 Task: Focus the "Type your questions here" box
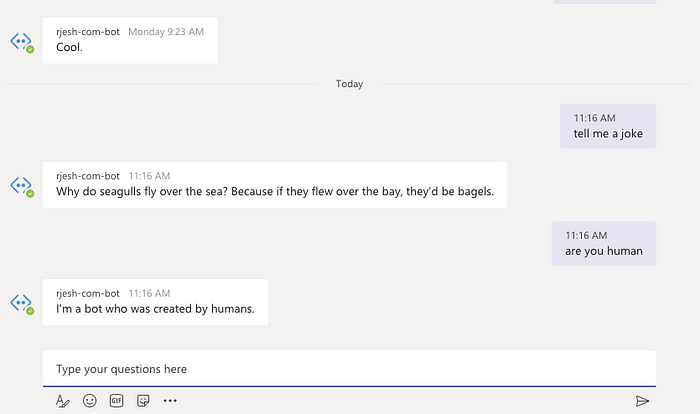pyautogui.click(x=350, y=368)
